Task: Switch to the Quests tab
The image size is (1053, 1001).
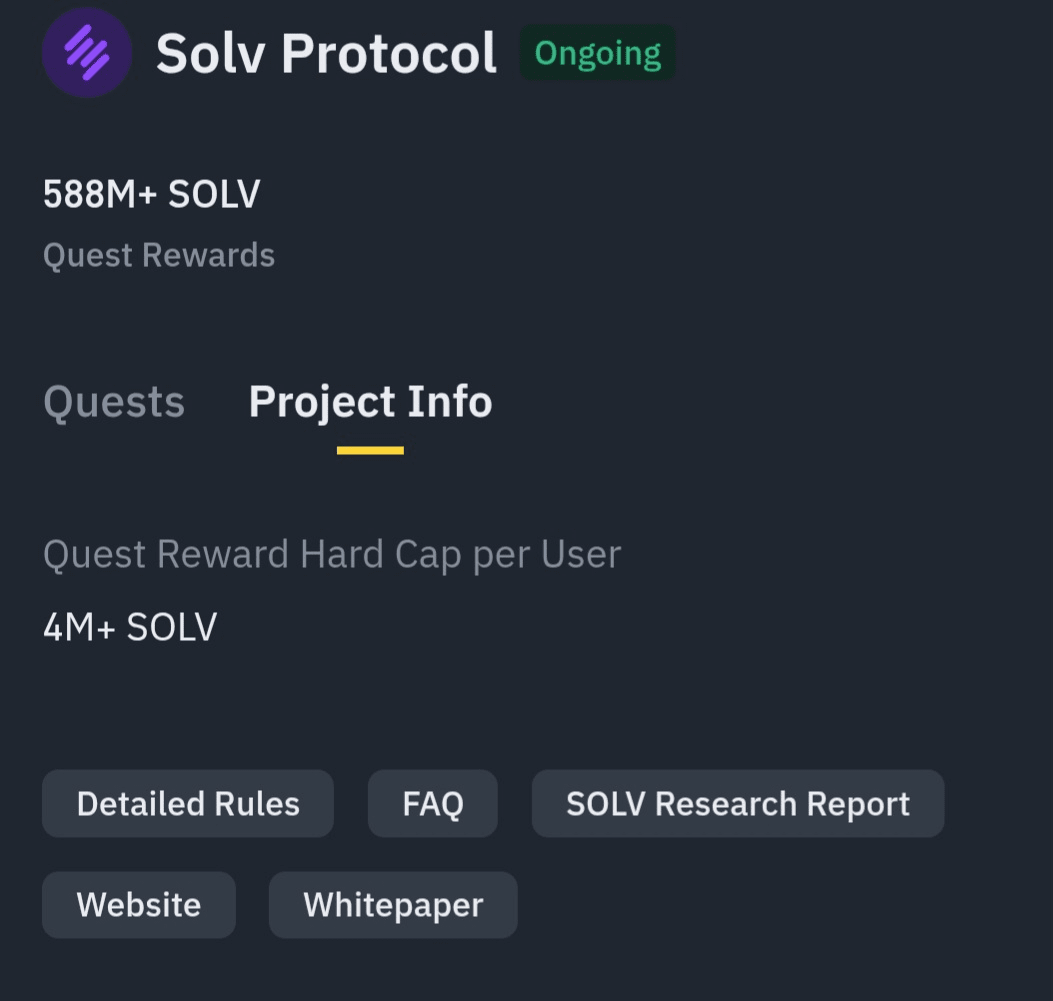Action: tap(114, 402)
